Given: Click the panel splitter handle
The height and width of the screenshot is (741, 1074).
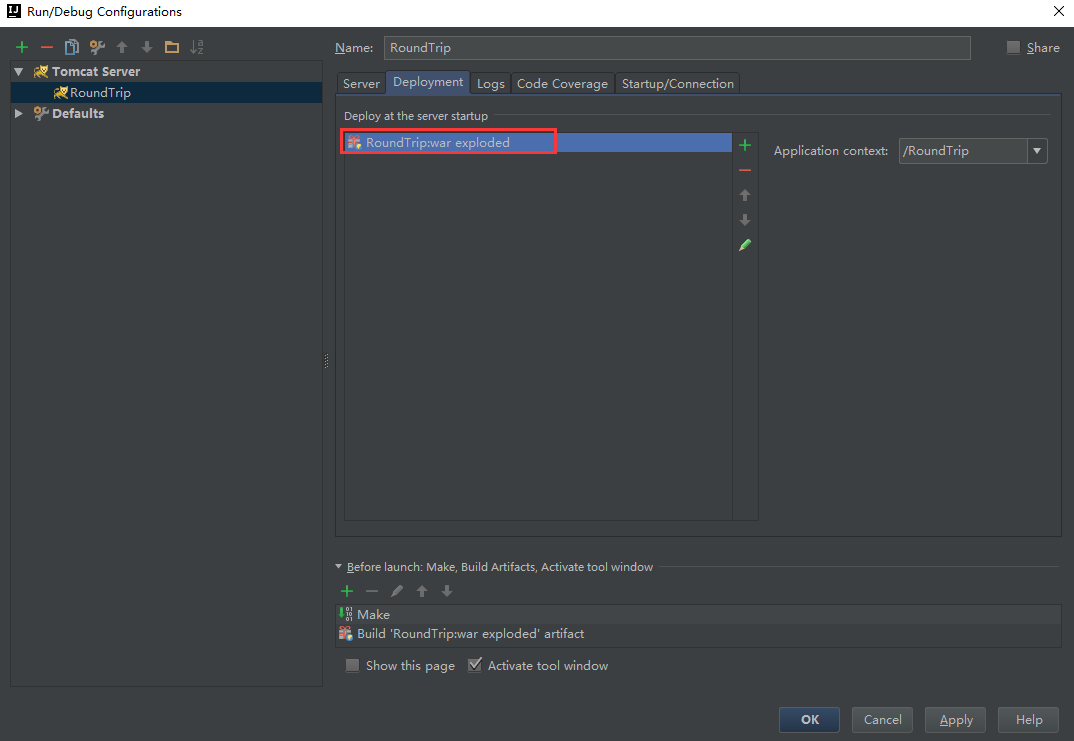Looking at the screenshot, I should pyautogui.click(x=326, y=361).
